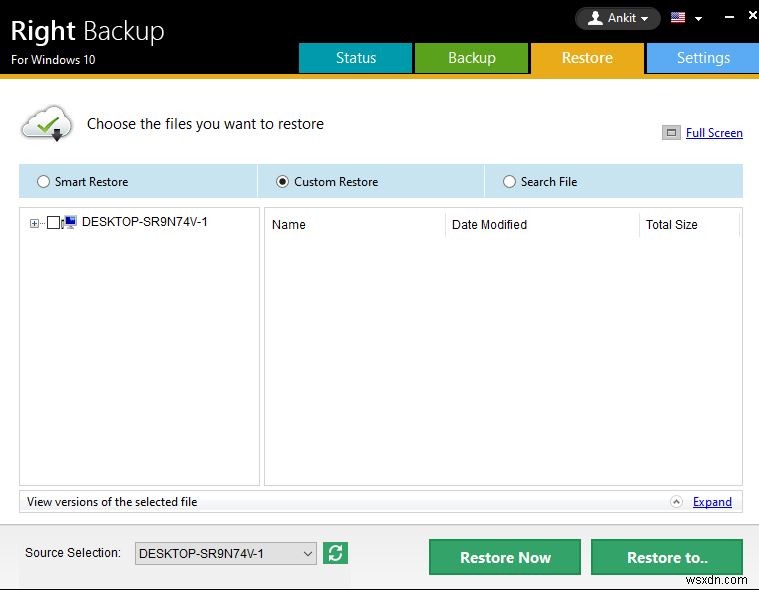Select the Search File radio button

pyautogui.click(x=509, y=182)
